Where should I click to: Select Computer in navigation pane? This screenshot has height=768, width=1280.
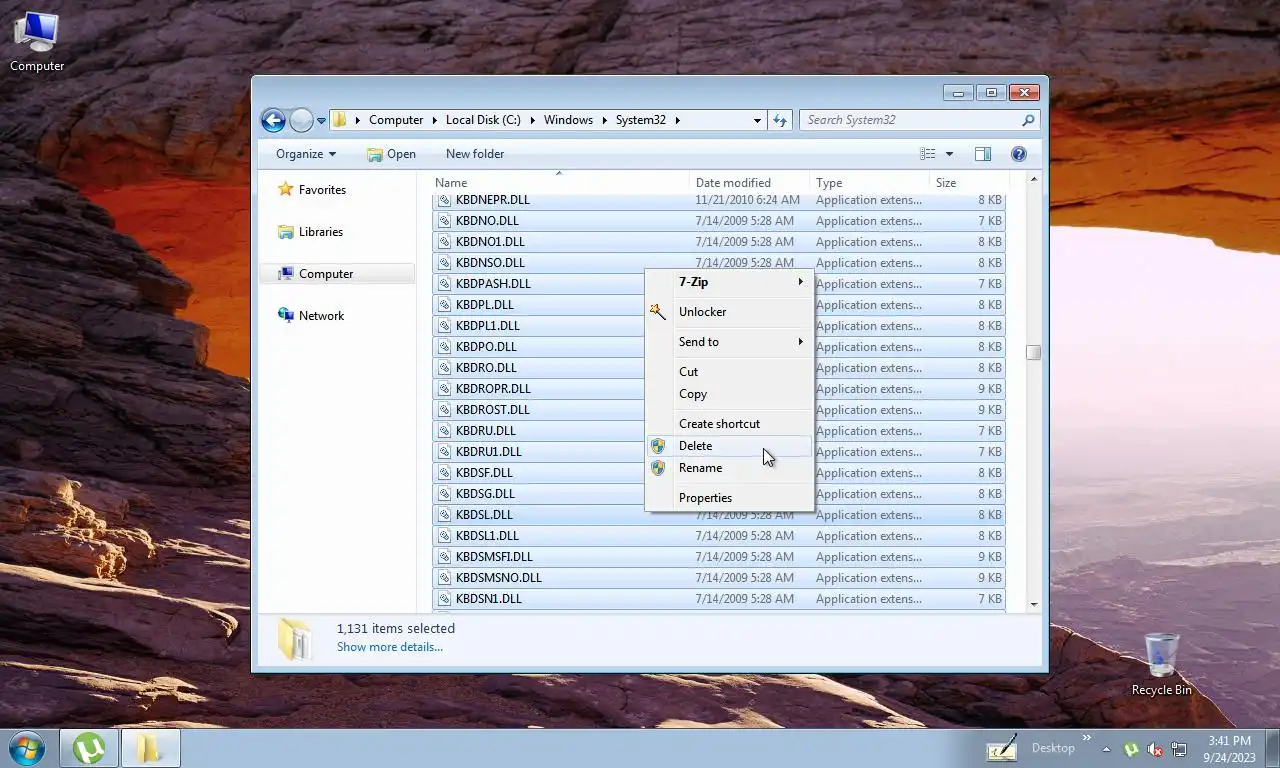click(337, 274)
